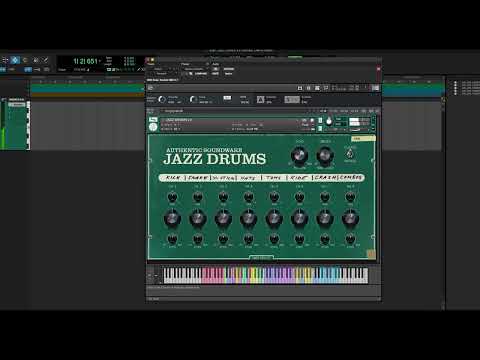Click the reference tone display in Kontakt master bar
This screenshot has height=360, width=480.
[x=292, y=99]
